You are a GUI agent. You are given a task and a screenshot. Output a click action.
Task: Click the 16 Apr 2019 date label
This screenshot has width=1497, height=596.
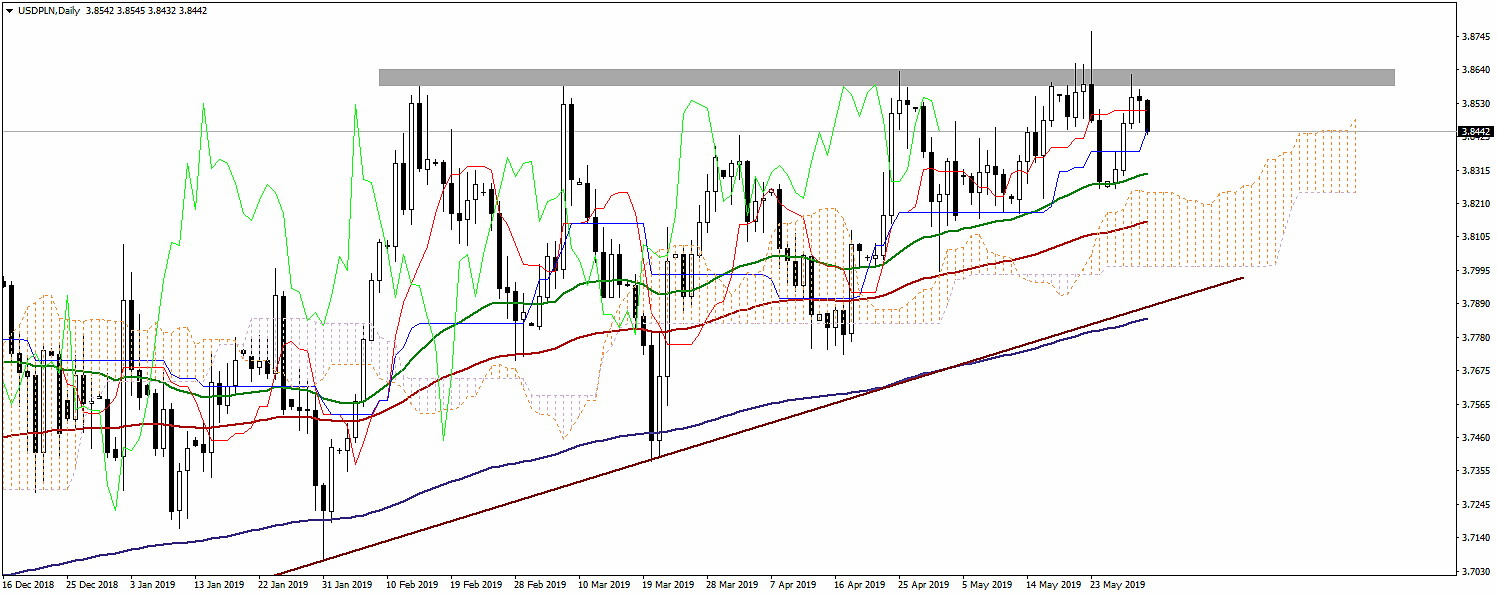pos(859,584)
